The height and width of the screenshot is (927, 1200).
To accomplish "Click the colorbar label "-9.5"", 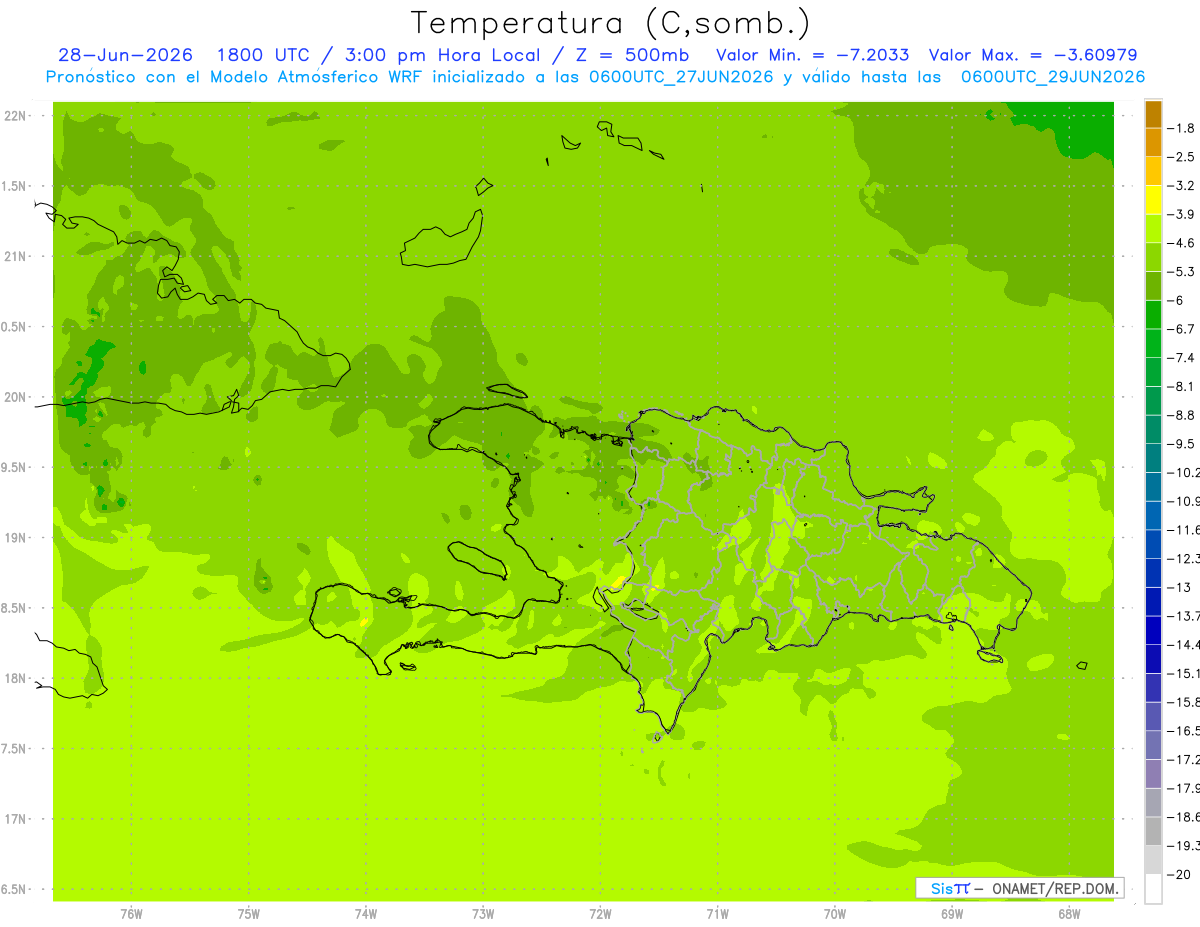I will click(x=1182, y=444).
